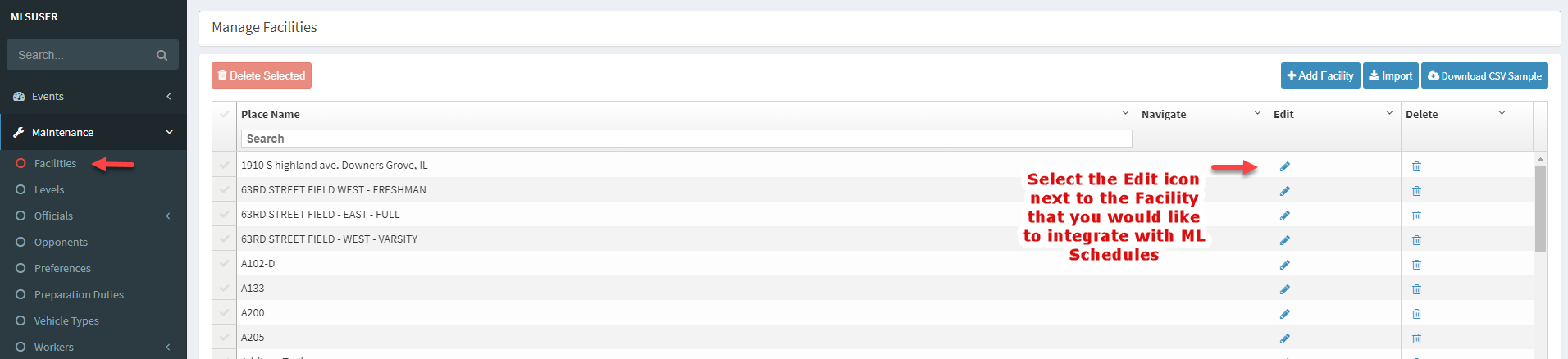Click the Add Facility button
1568x359 pixels.
point(1320,75)
